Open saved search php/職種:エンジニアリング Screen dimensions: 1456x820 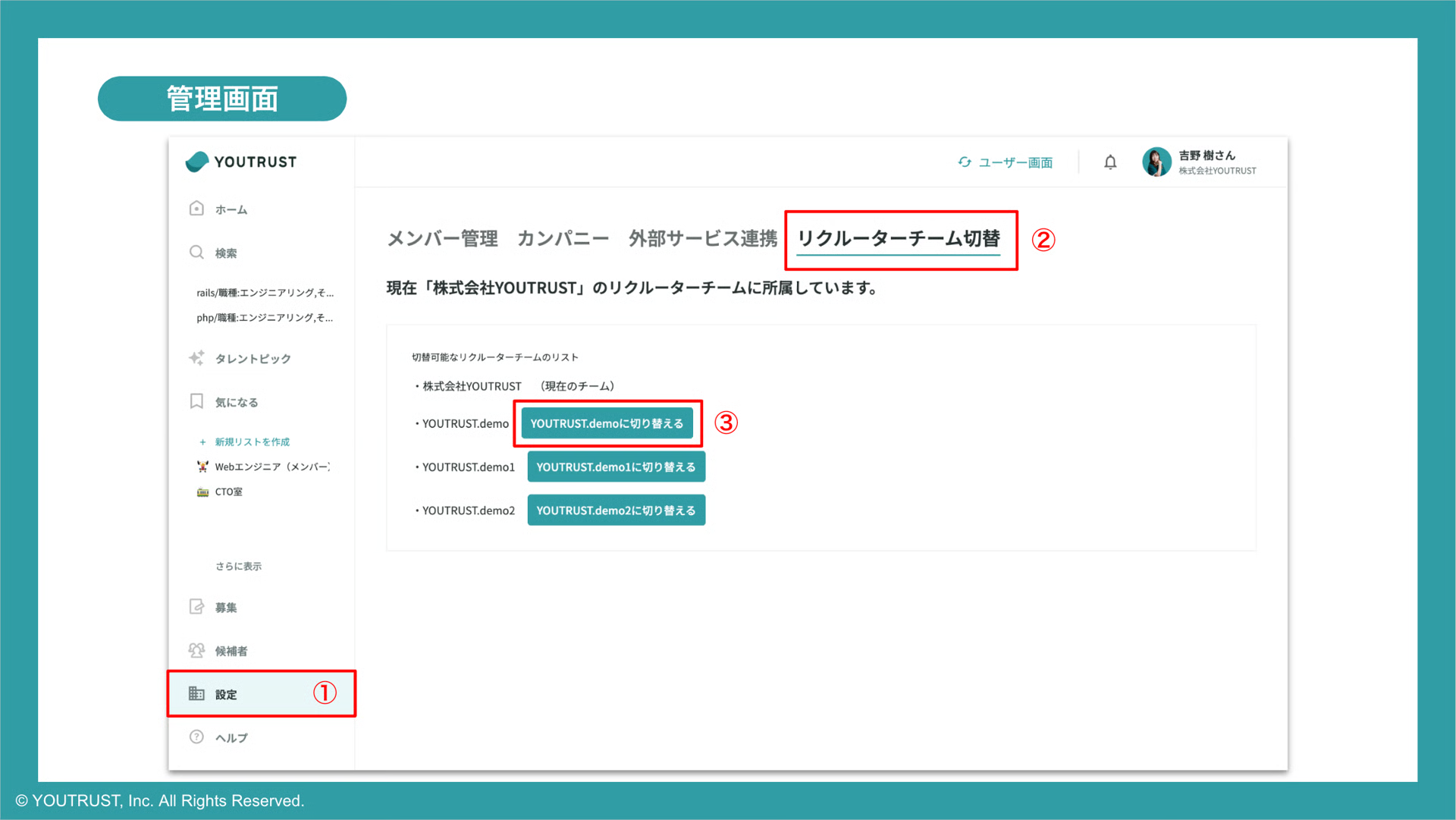[265, 318]
